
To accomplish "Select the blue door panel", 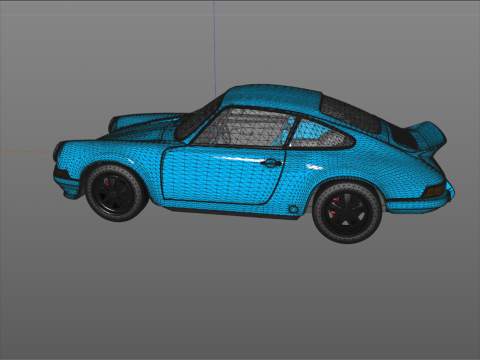I will pyautogui.click(x=223, y=176).
